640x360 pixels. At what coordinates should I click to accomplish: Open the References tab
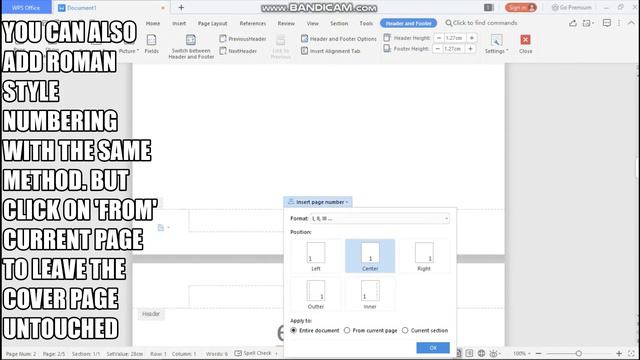(253, 23)
